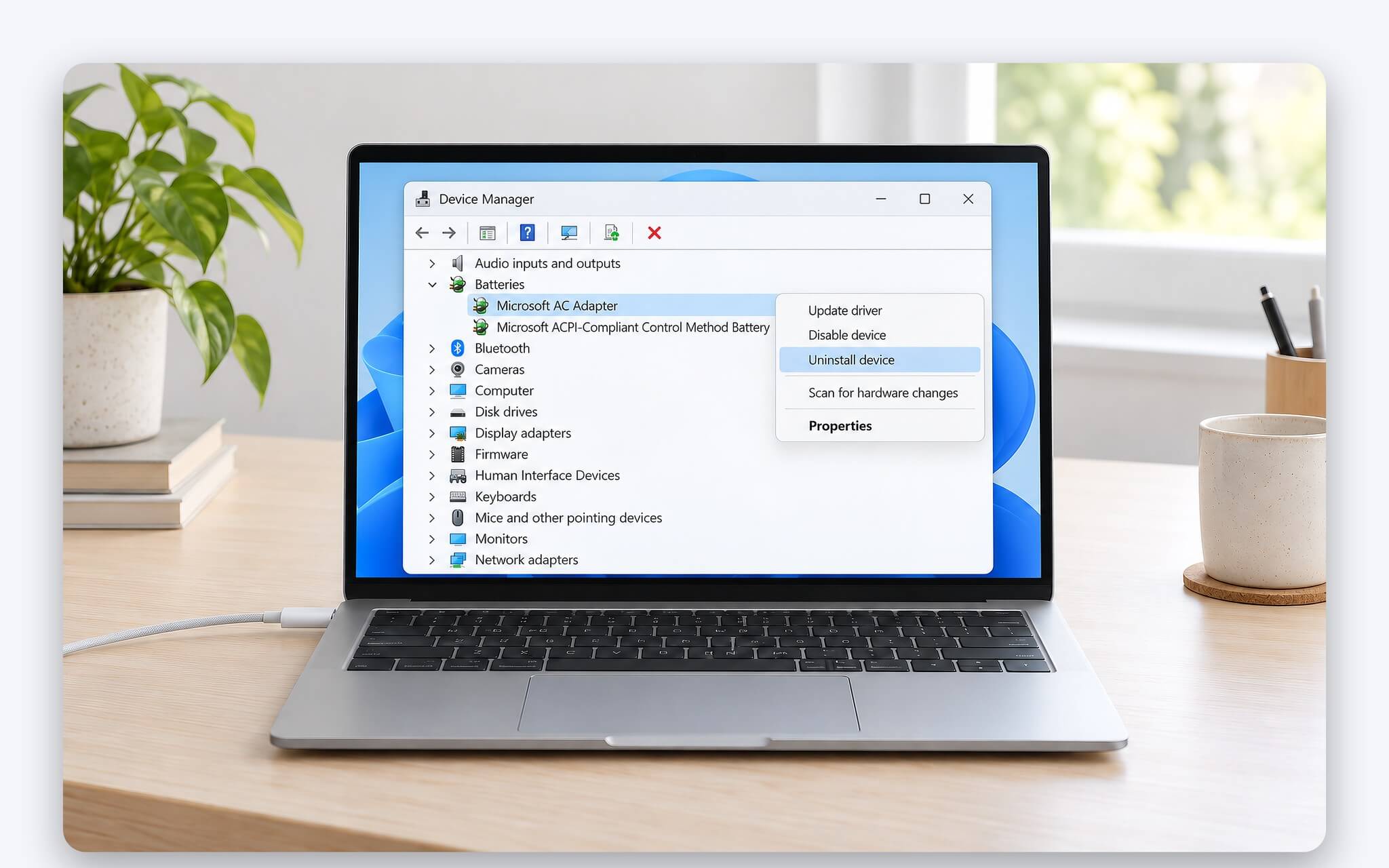Expand the Bluetooth category chevron
This screenshot has height=868, width=1389.
coord(432,348)
